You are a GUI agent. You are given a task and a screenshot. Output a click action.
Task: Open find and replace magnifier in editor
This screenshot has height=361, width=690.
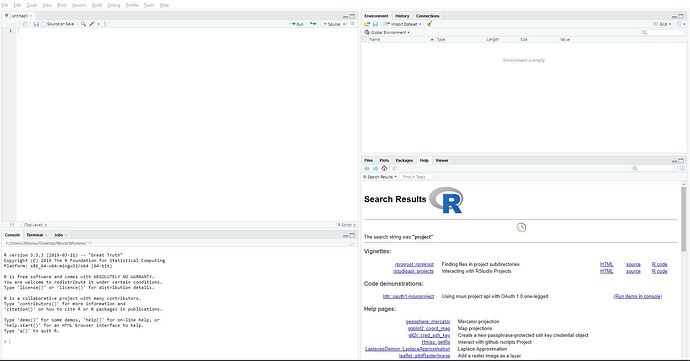83,24
